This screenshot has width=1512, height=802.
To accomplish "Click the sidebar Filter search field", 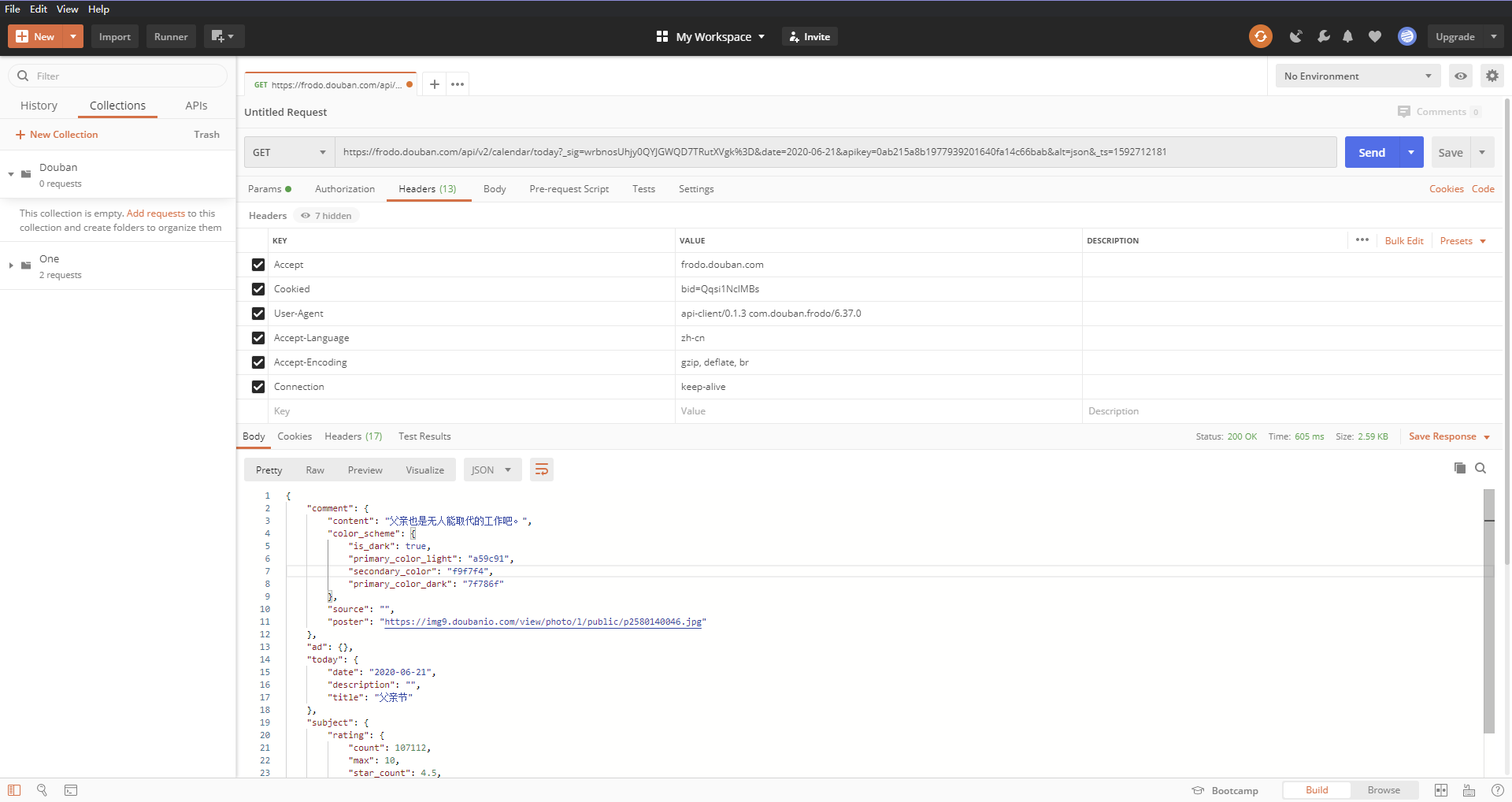I will pos(118,76).
